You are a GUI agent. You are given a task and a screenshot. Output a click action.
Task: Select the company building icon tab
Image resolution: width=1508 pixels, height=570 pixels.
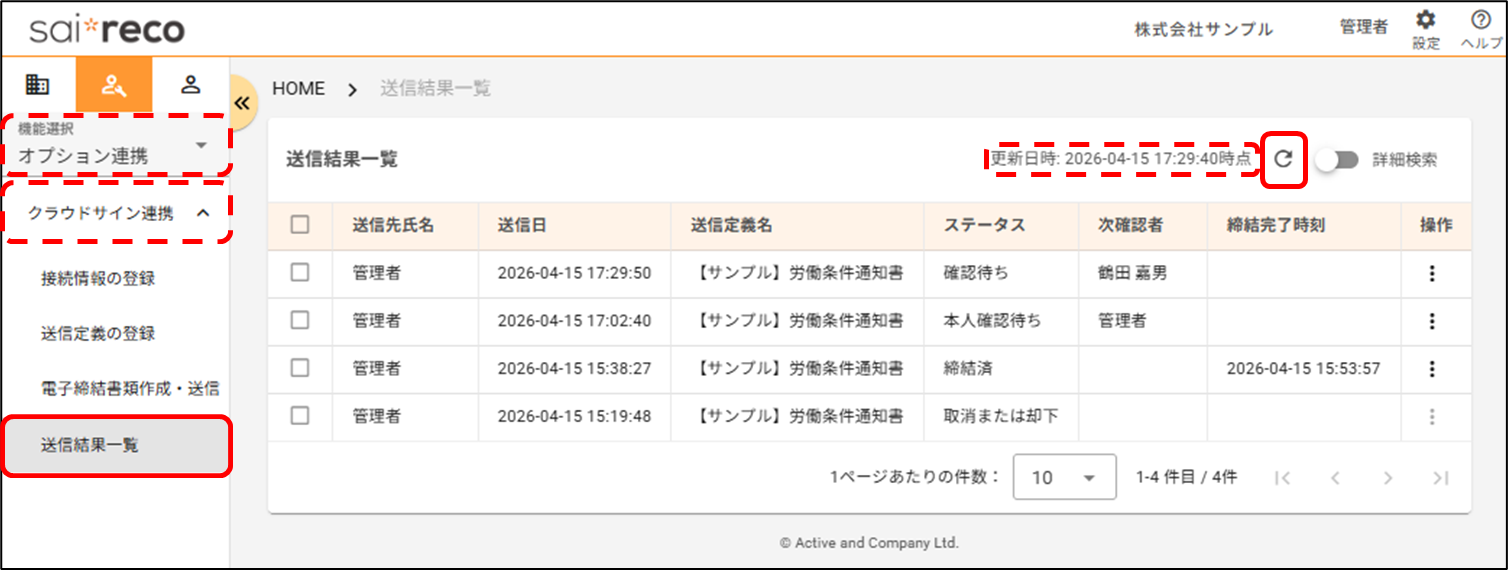tap(37, 84)
